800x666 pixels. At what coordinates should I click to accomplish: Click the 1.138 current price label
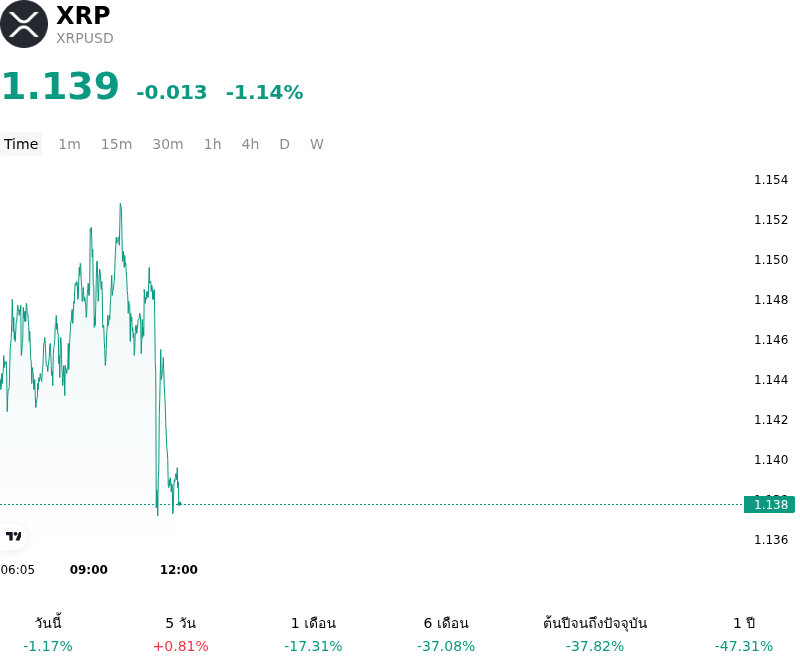(769, 504)
